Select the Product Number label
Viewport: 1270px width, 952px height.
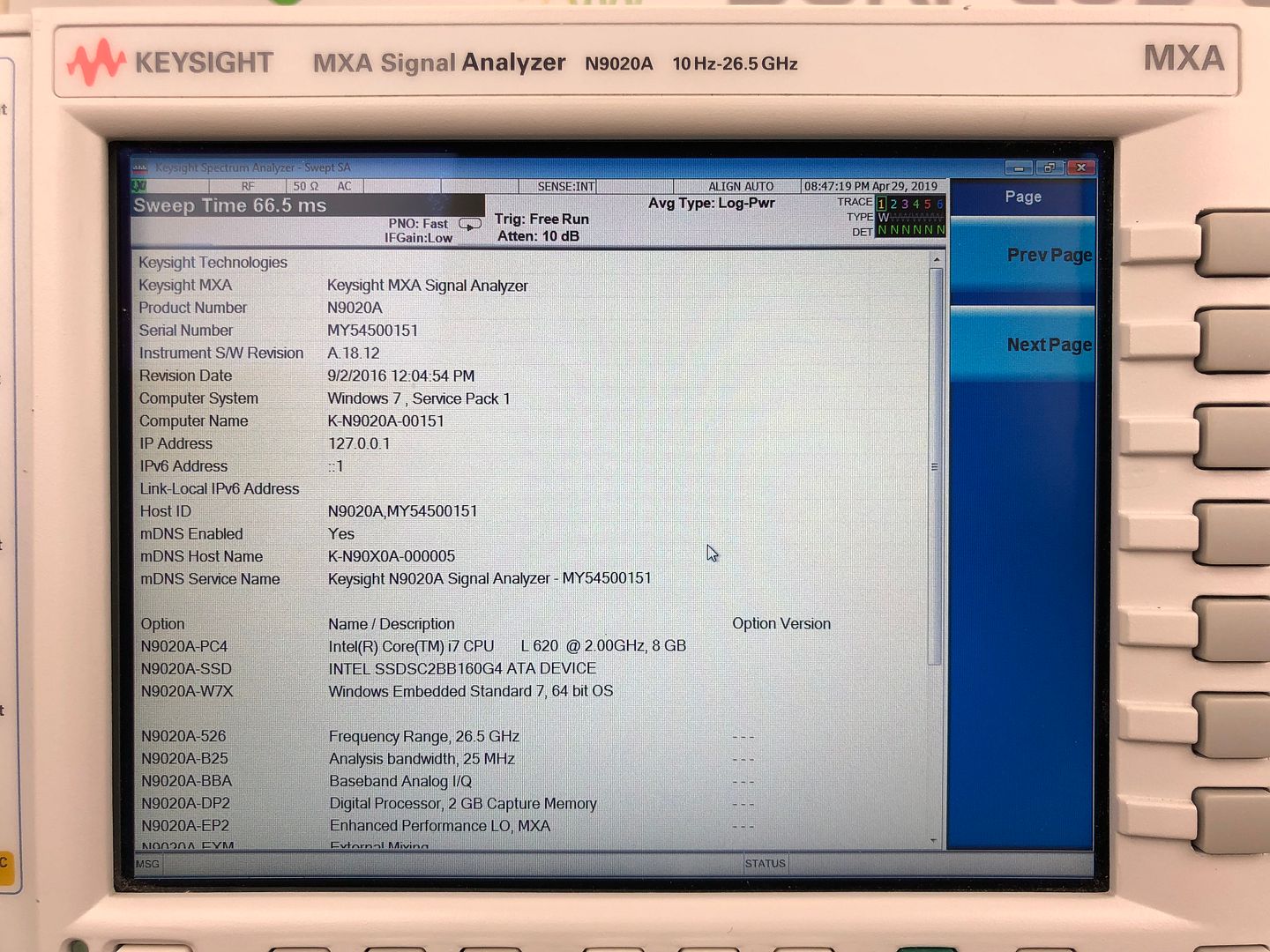click(x=192, y=308)
